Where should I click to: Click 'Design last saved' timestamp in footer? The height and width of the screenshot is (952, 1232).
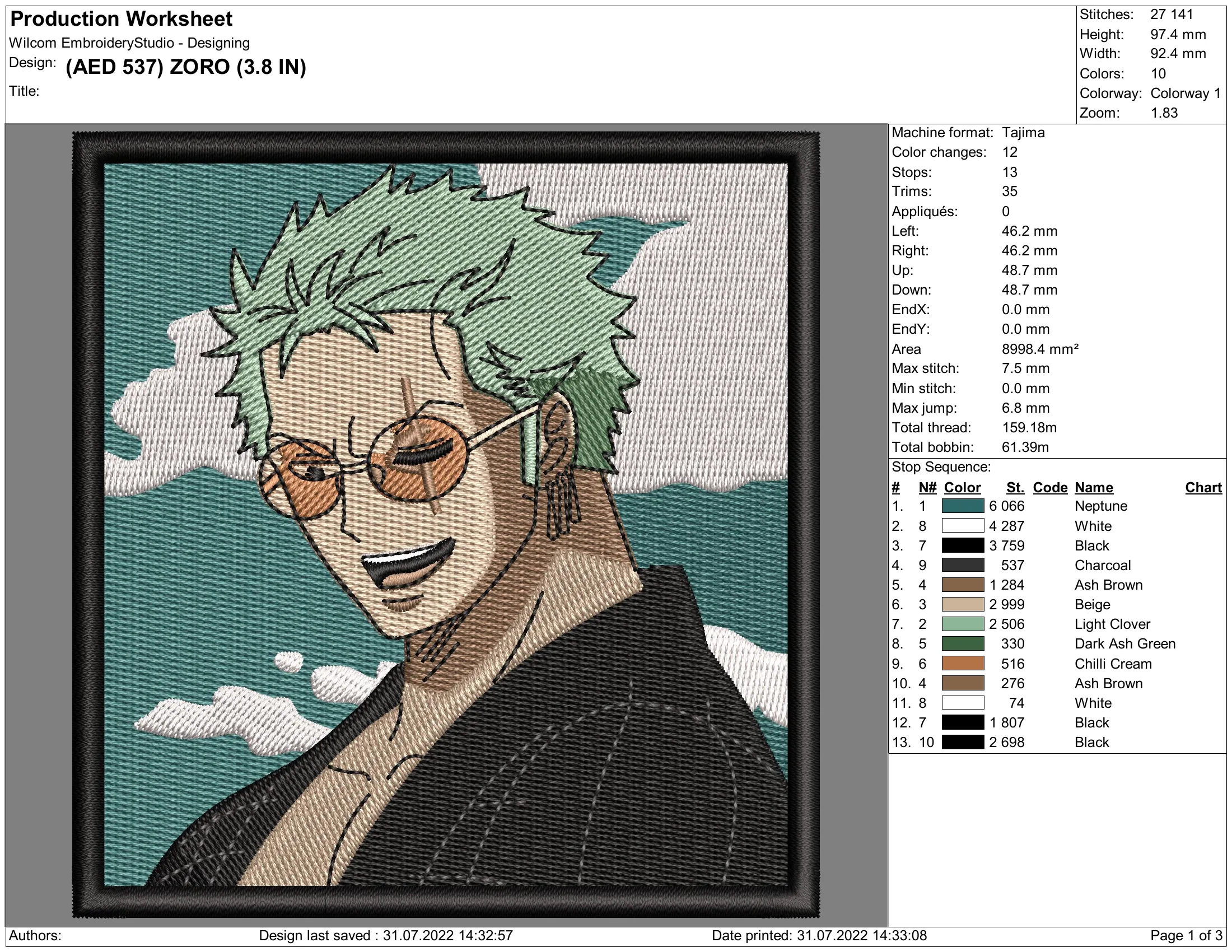pos(386,936)
